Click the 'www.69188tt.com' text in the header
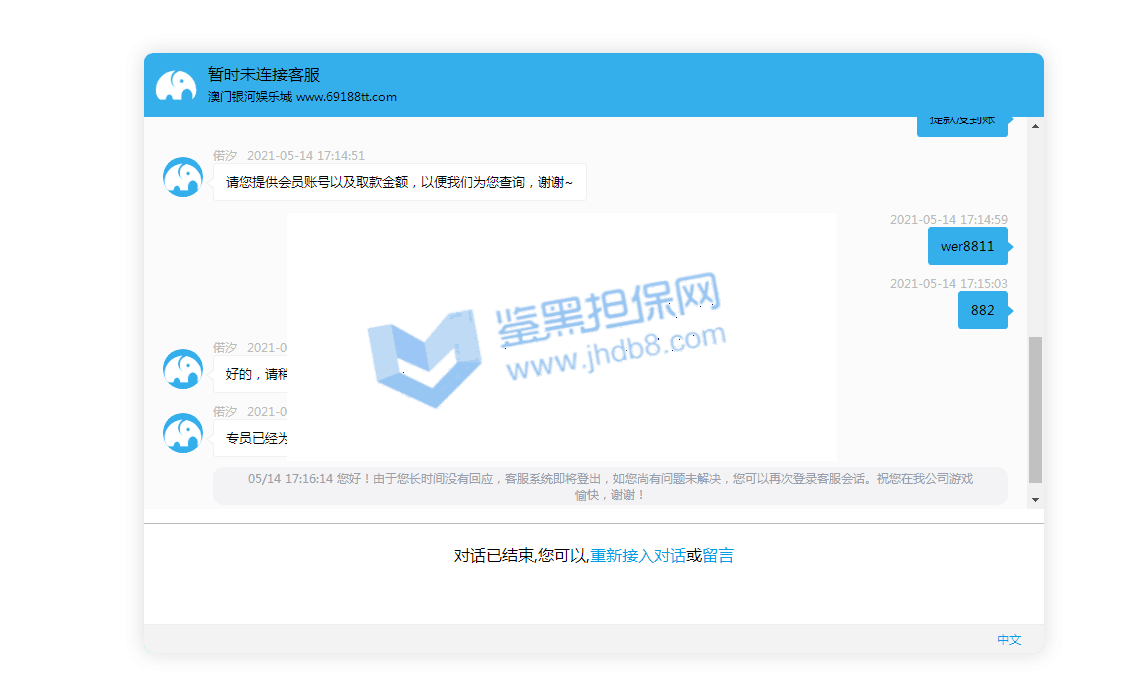This screenshot has height=674, width=1124. click(x=346, y=97)
